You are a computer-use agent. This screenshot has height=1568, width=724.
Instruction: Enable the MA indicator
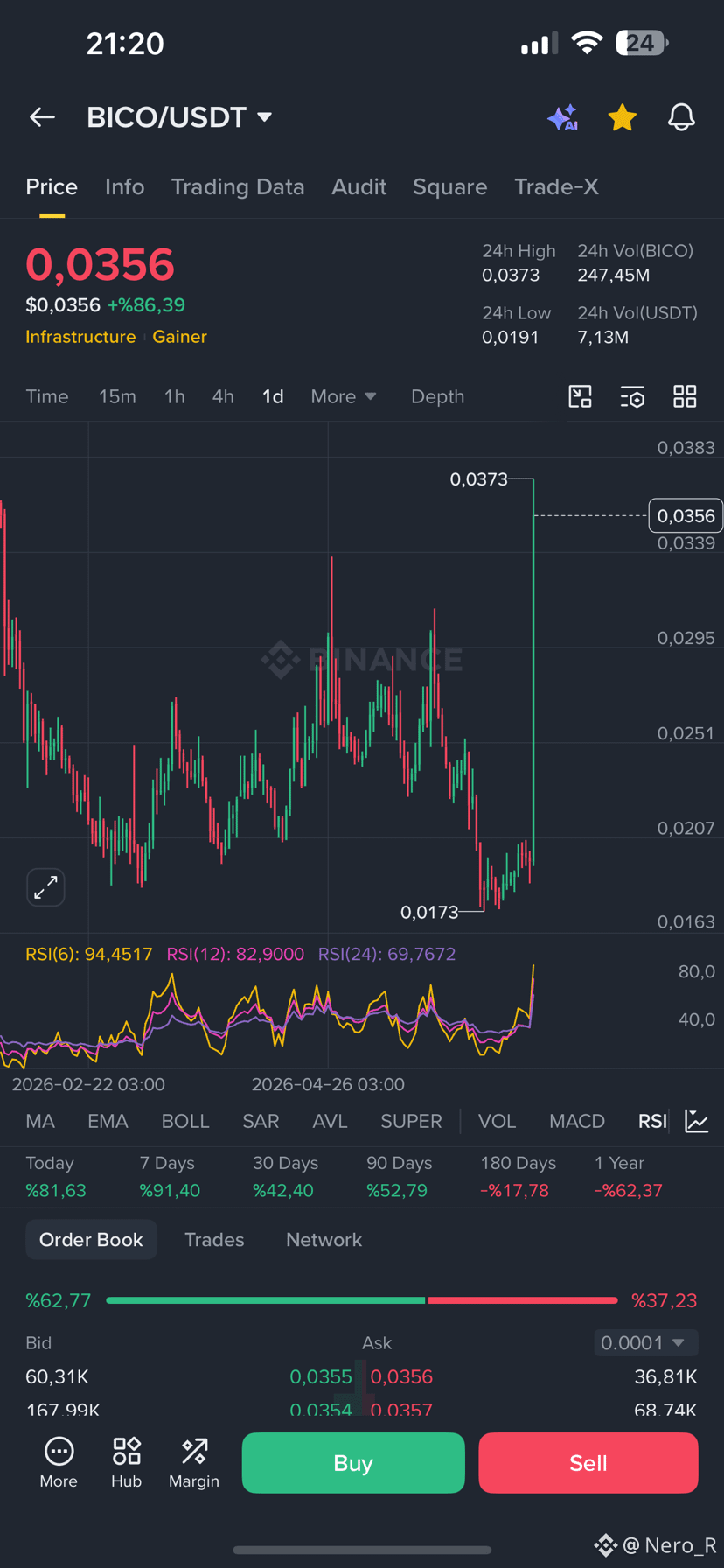coord(40,1121)
